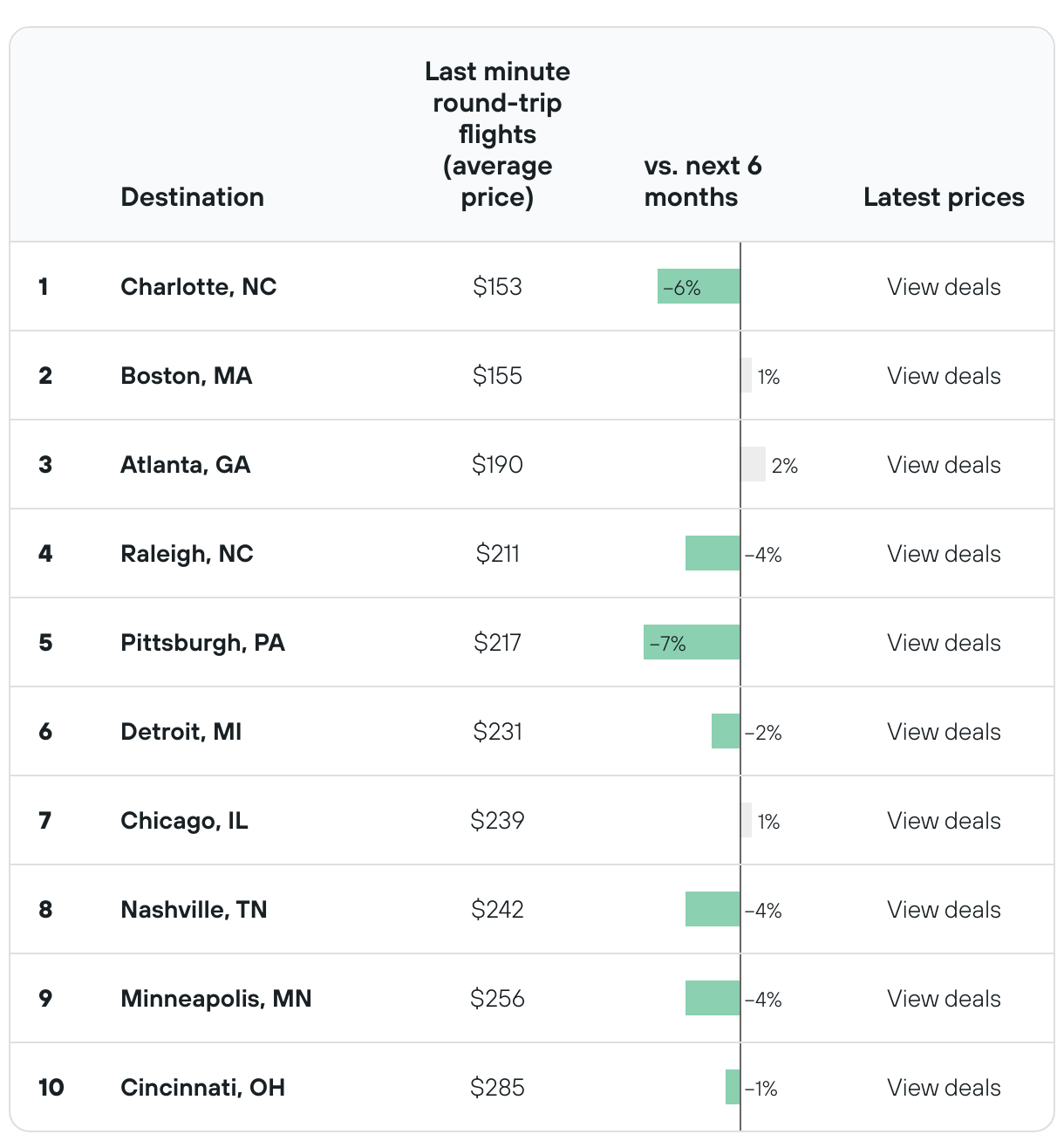The width and height of the screenshot is (1064, 1141).
Task: Click View deals in Raleigh row
Action: click(x=944, y=554)
